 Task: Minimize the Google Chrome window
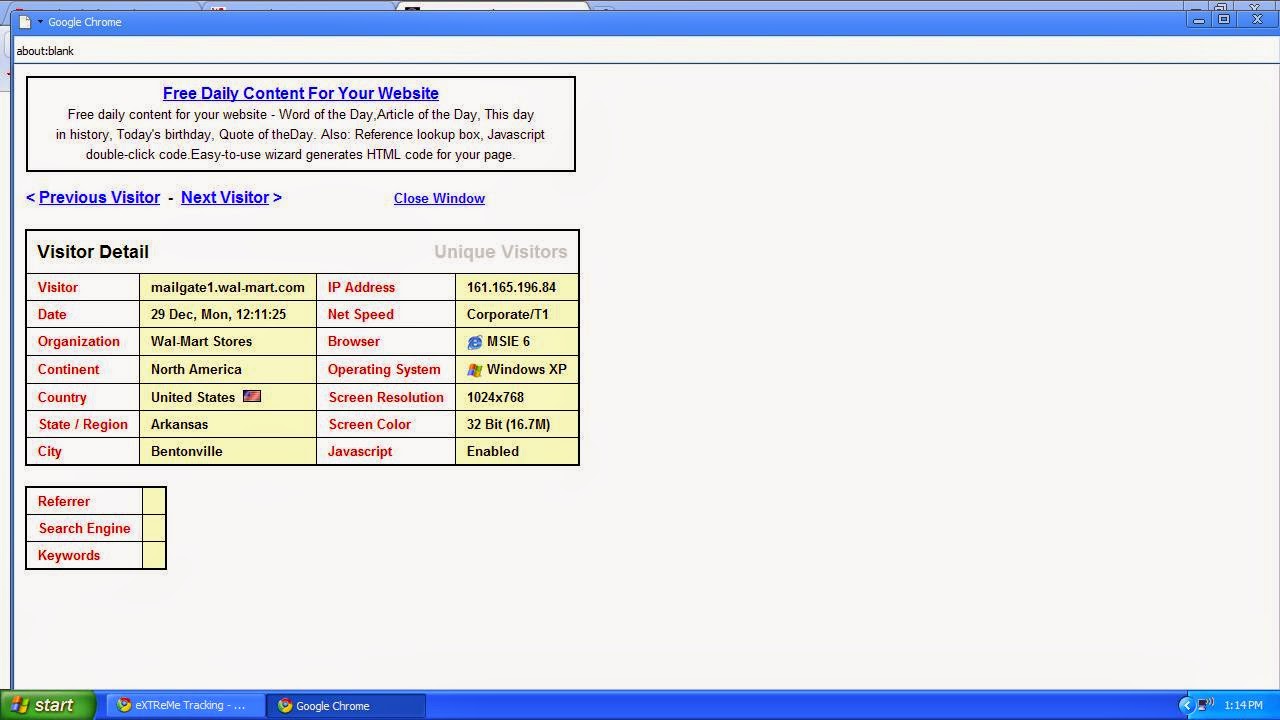1199,20
